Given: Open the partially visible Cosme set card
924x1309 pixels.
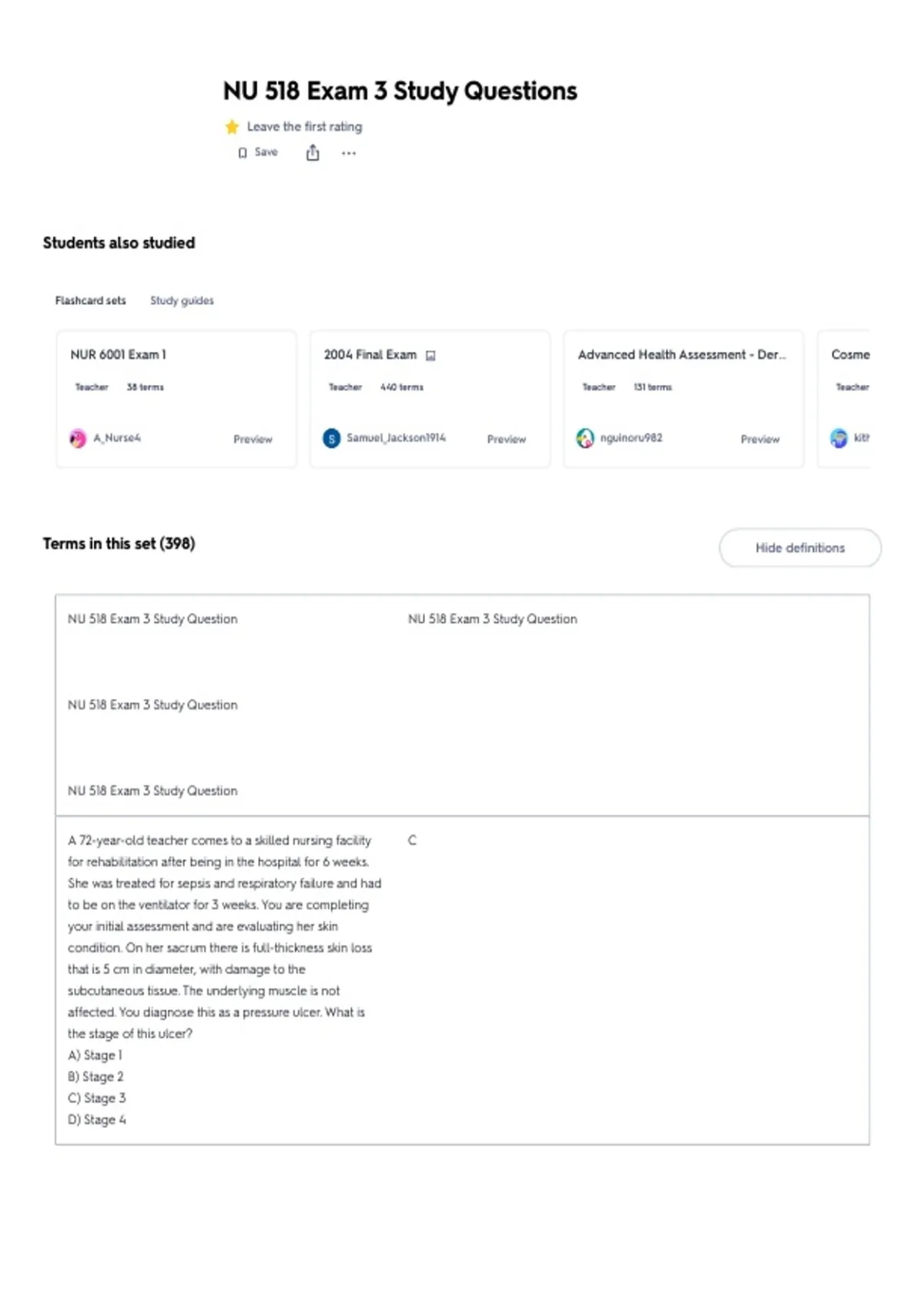Looking at the screenshot, I should tap(844, 399).
